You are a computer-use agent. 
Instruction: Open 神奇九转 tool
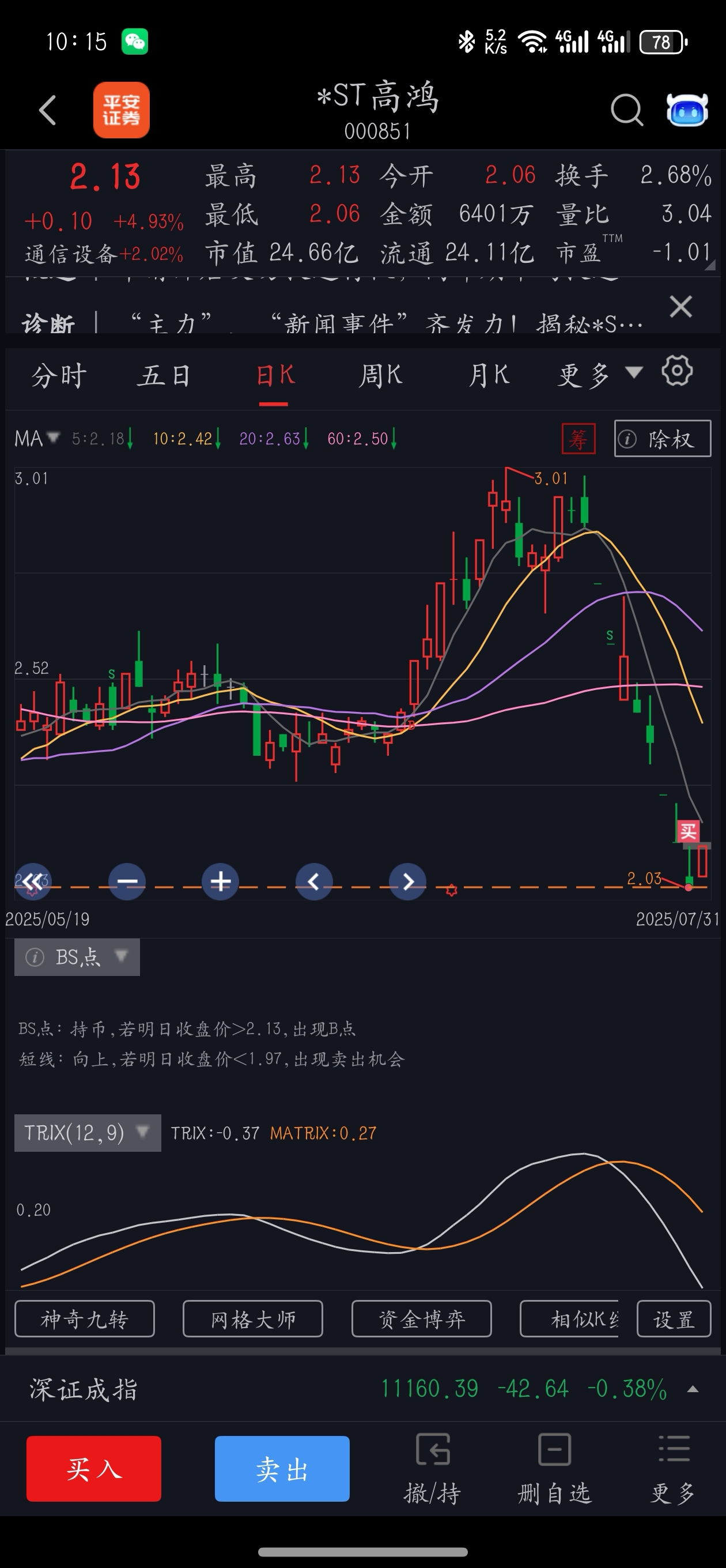[85, 1318]
